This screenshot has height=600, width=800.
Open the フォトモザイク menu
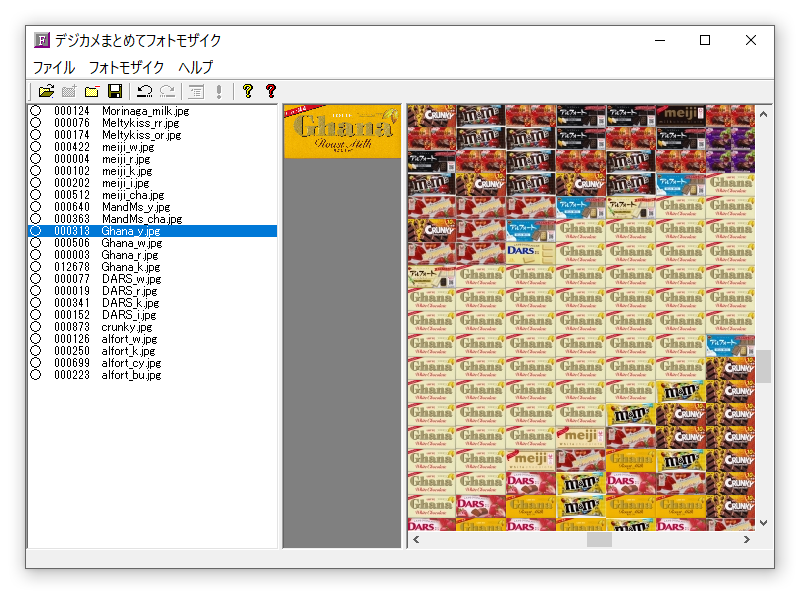point(127,67)
